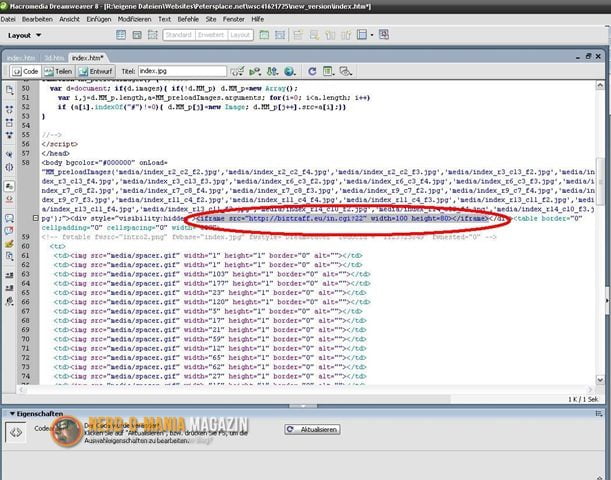Click the browser check errors icon

[237, 71]
